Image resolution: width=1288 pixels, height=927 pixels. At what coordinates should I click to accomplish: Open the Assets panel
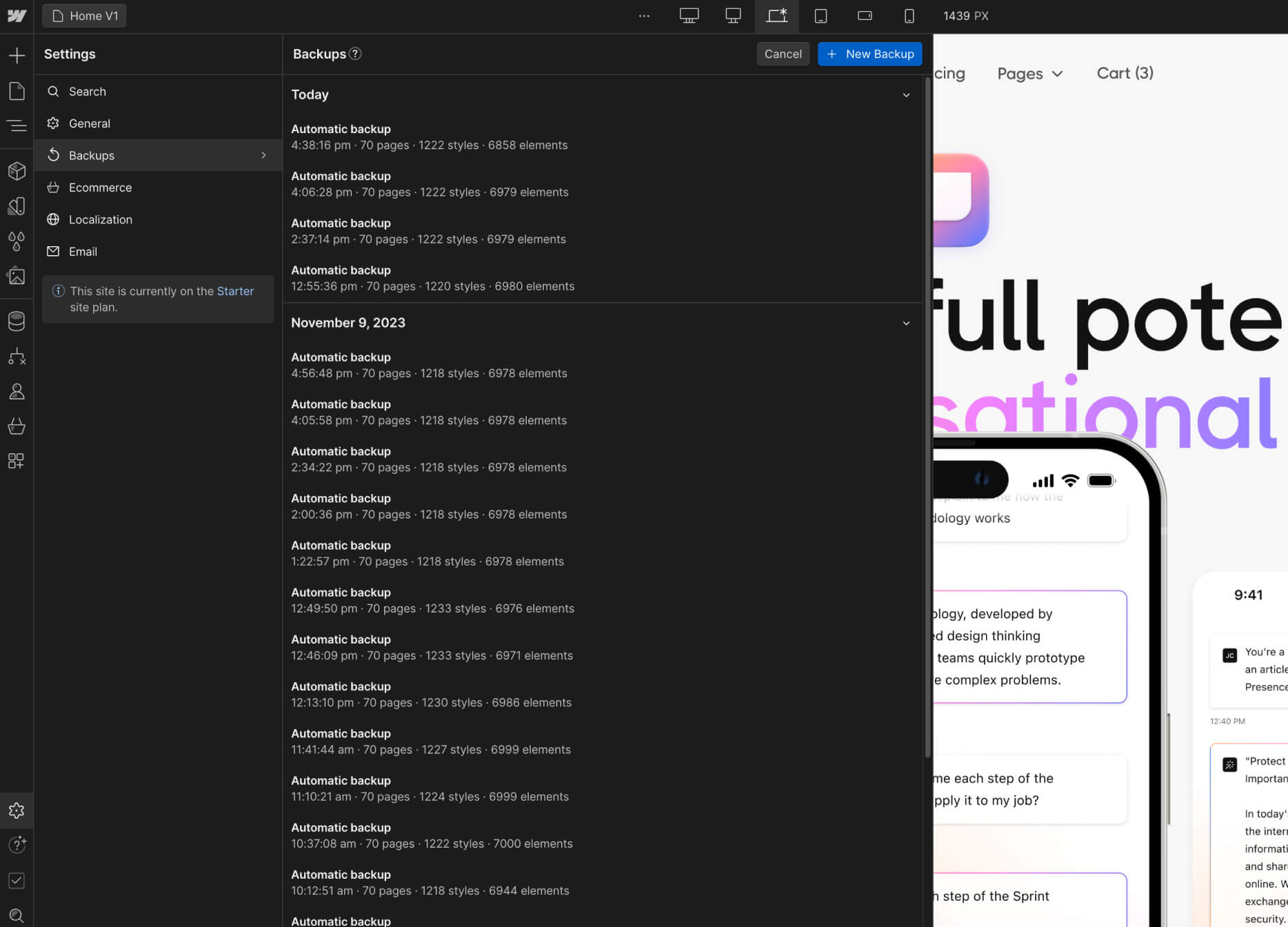click(17, 276)
